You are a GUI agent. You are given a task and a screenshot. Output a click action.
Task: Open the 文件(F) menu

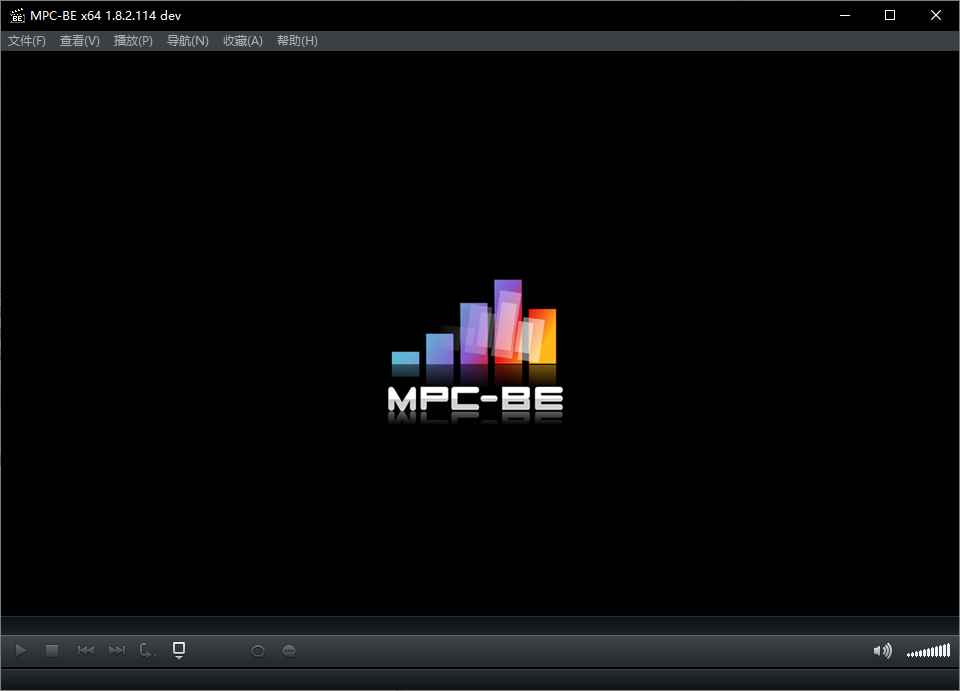(x=24, y=40)
